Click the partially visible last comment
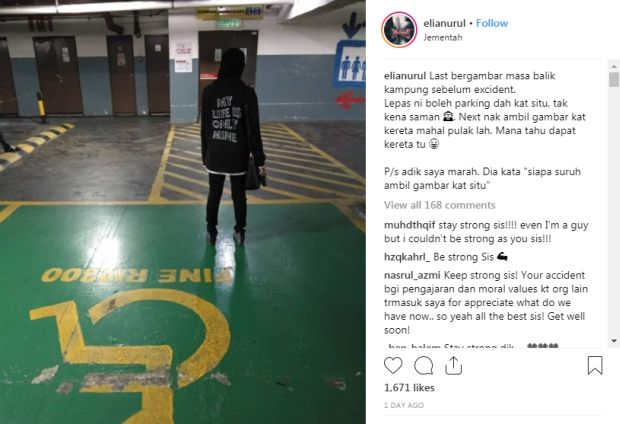 pos(471,346)
